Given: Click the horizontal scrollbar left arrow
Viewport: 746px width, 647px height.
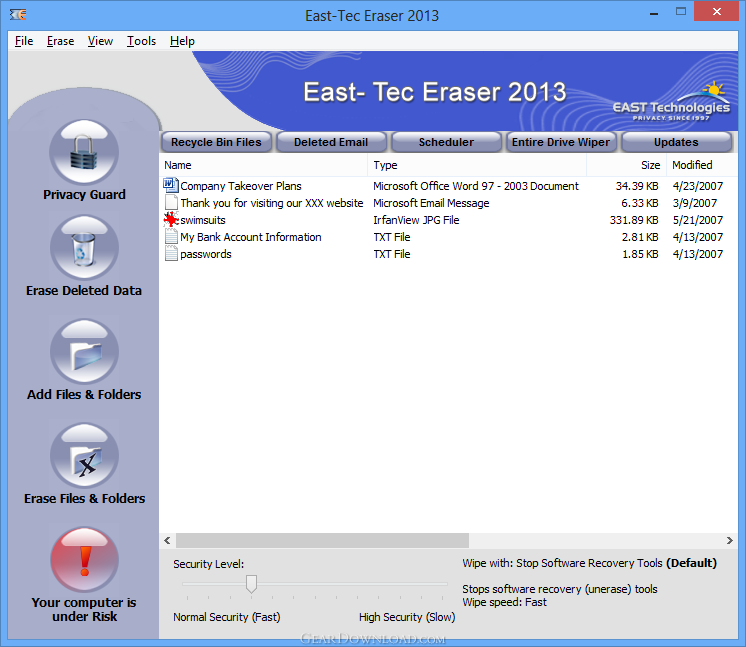Looking at the screenshot, I should pyautogui.click(x=167, y=540).
